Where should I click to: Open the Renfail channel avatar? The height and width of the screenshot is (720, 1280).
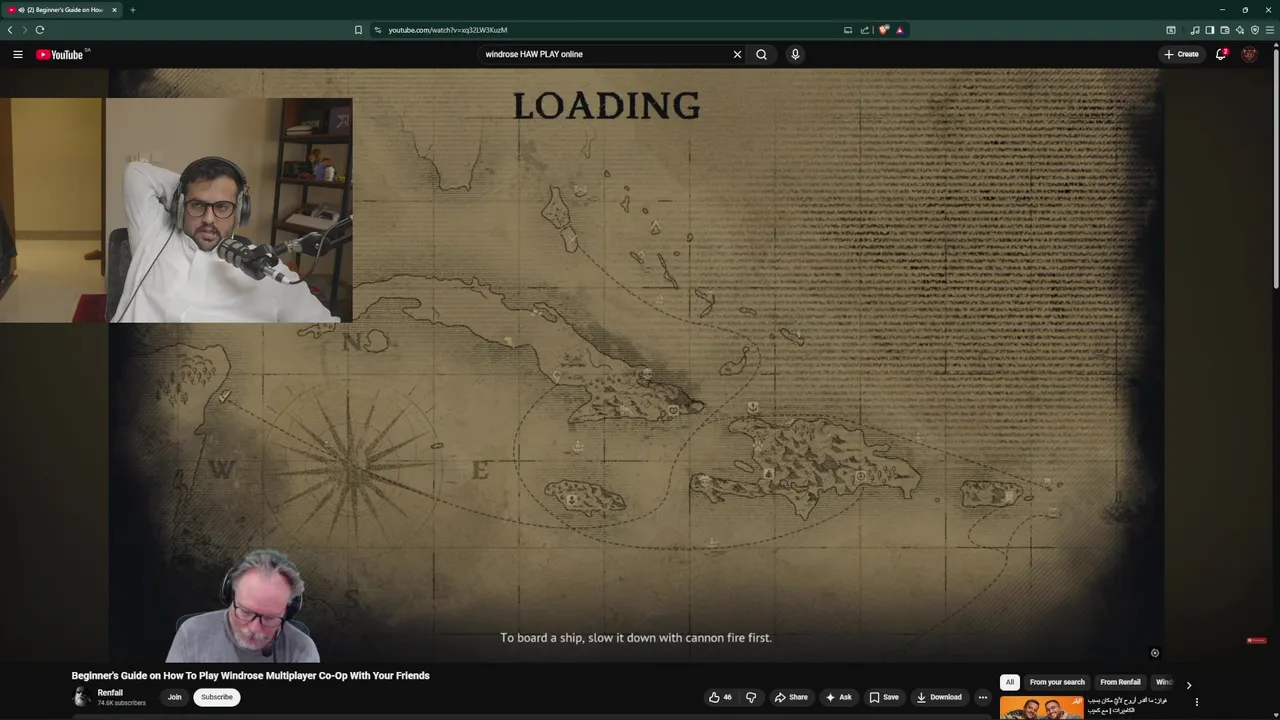pyautogui.click(x=81, y=698)
